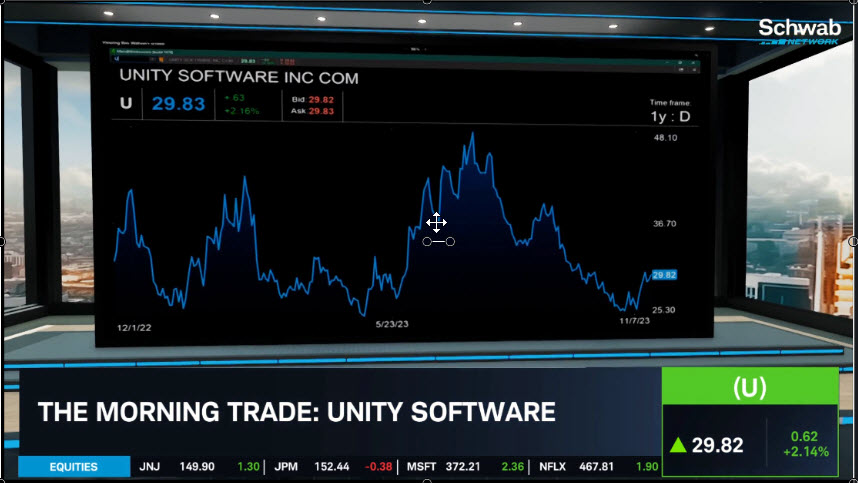The image size is (858, 483).
Task: Click the U symbol beside the blue price
Action: 126,103
